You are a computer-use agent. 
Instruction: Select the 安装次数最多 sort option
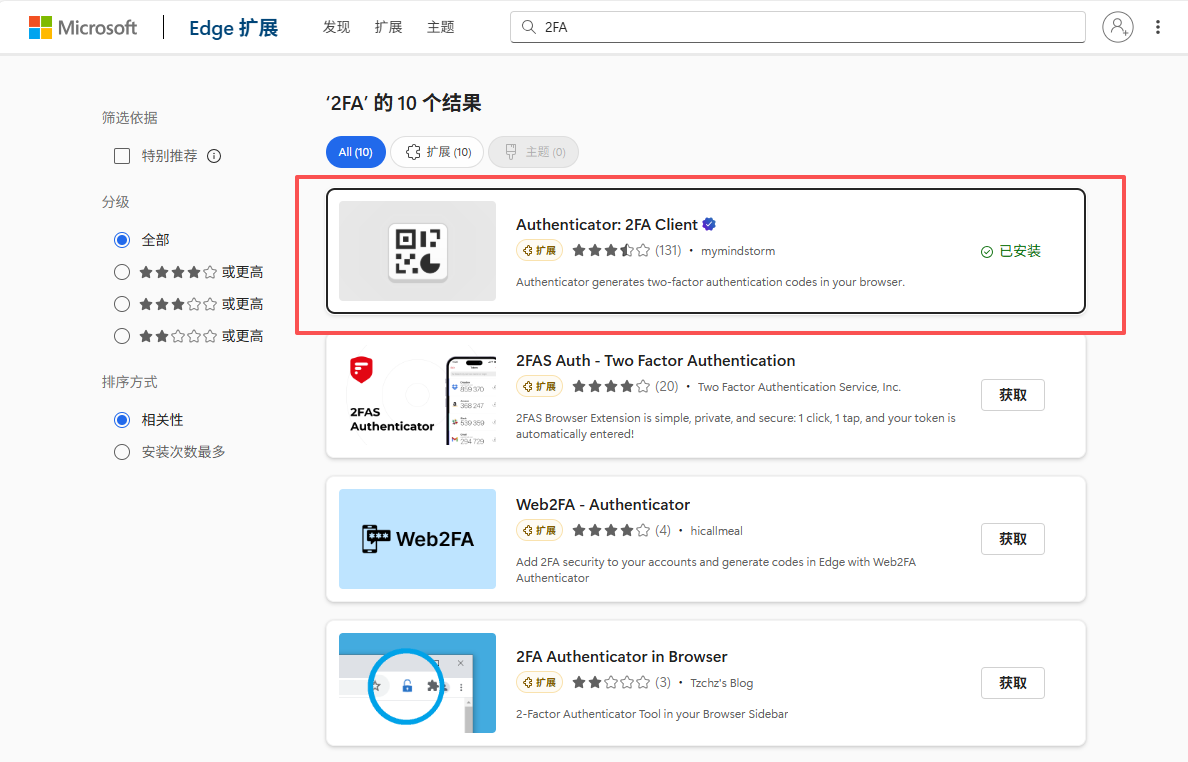click(x=122, y=452)
